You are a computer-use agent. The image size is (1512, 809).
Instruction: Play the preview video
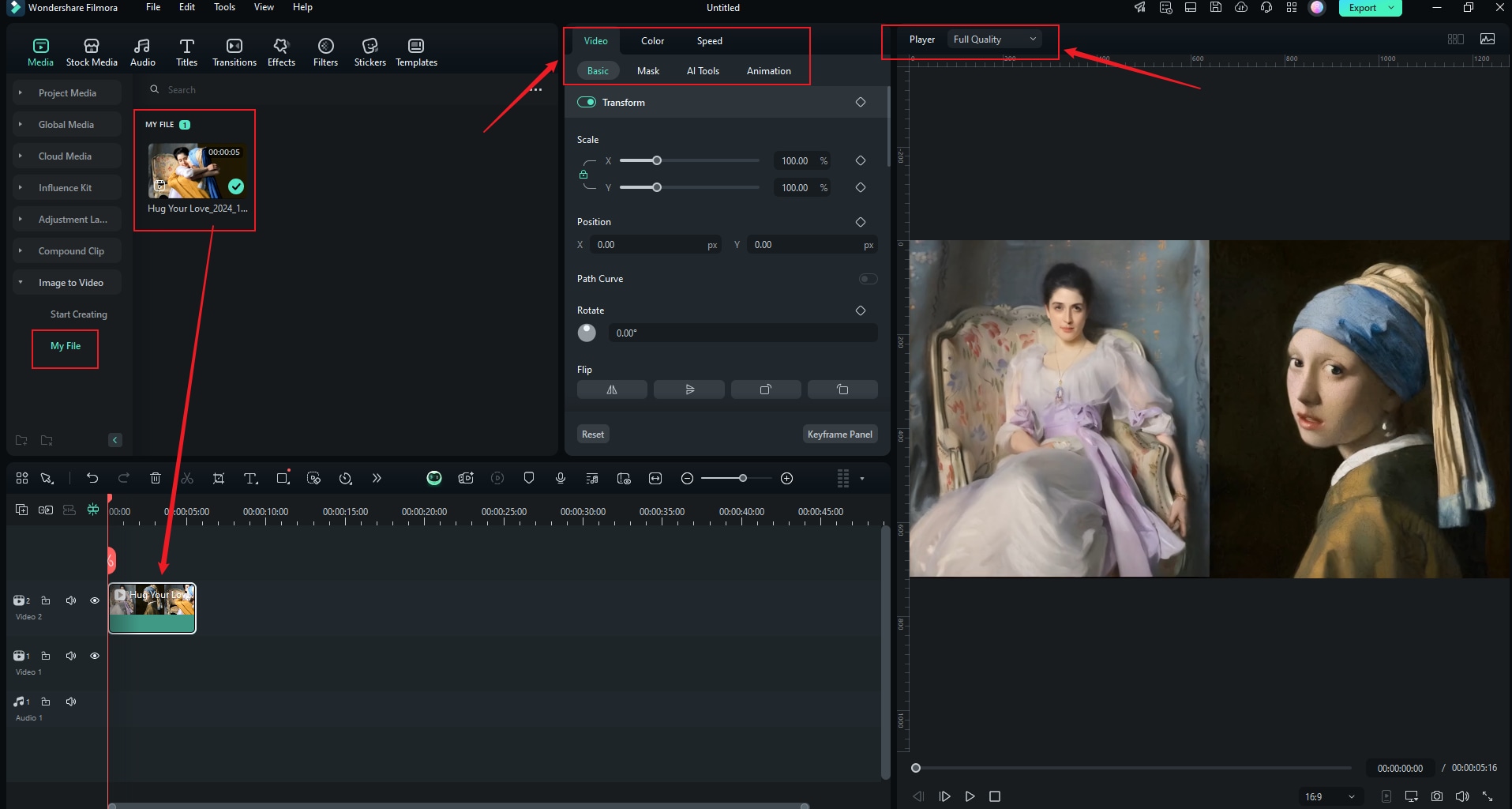click(970, 796)
